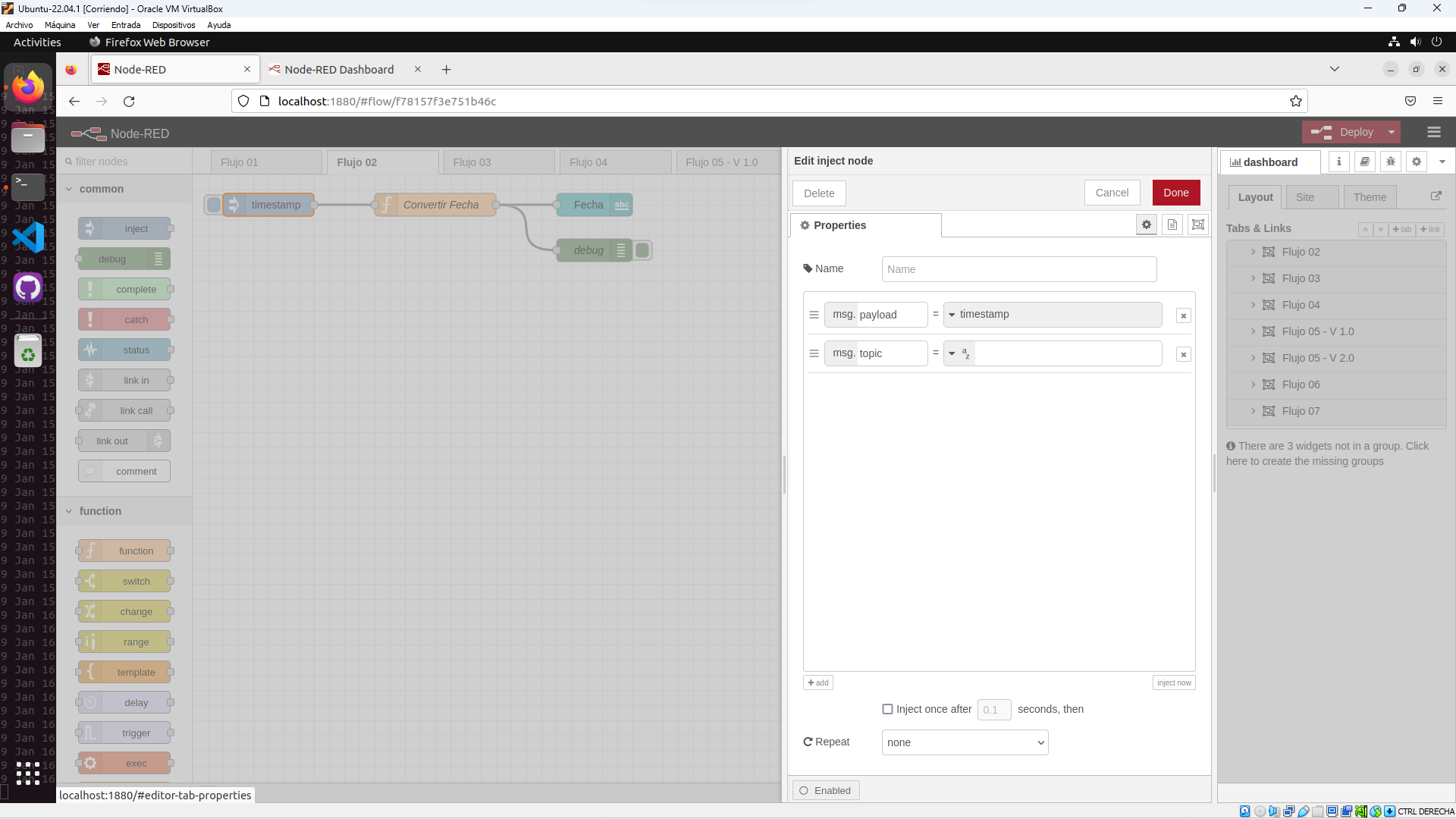Toggle the debug node output button
The image size is (1456, 819).
[643, 250]
